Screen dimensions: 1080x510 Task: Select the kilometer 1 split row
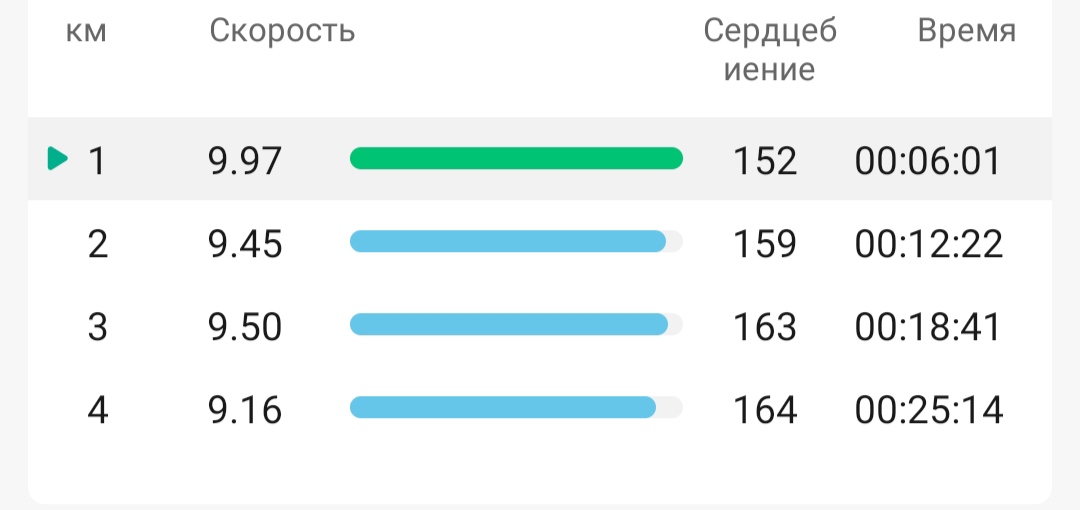pos(540,159)
